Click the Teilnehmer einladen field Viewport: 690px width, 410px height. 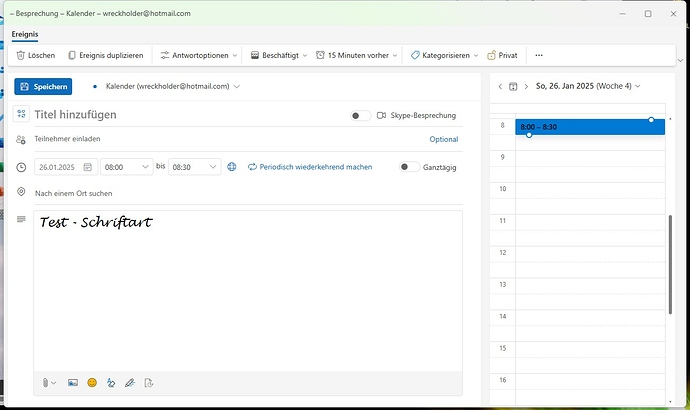pos(229,139)
